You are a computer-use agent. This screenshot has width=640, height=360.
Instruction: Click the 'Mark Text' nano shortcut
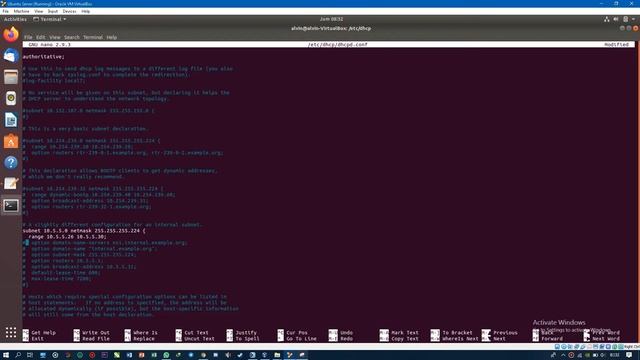pos(399,333)
